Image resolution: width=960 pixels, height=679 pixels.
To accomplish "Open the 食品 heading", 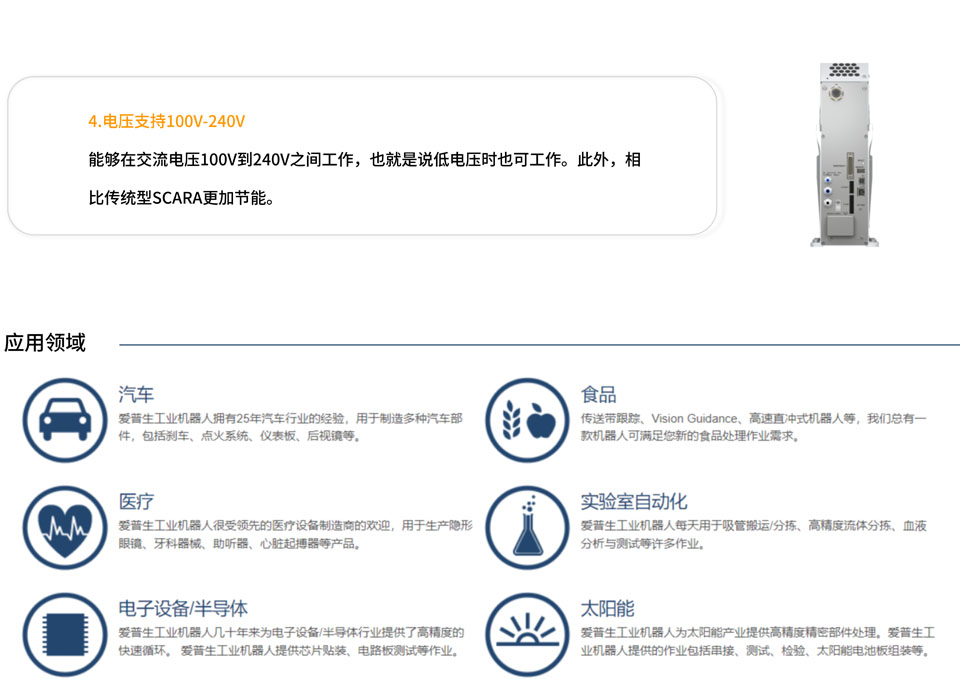I will [598, 394].
